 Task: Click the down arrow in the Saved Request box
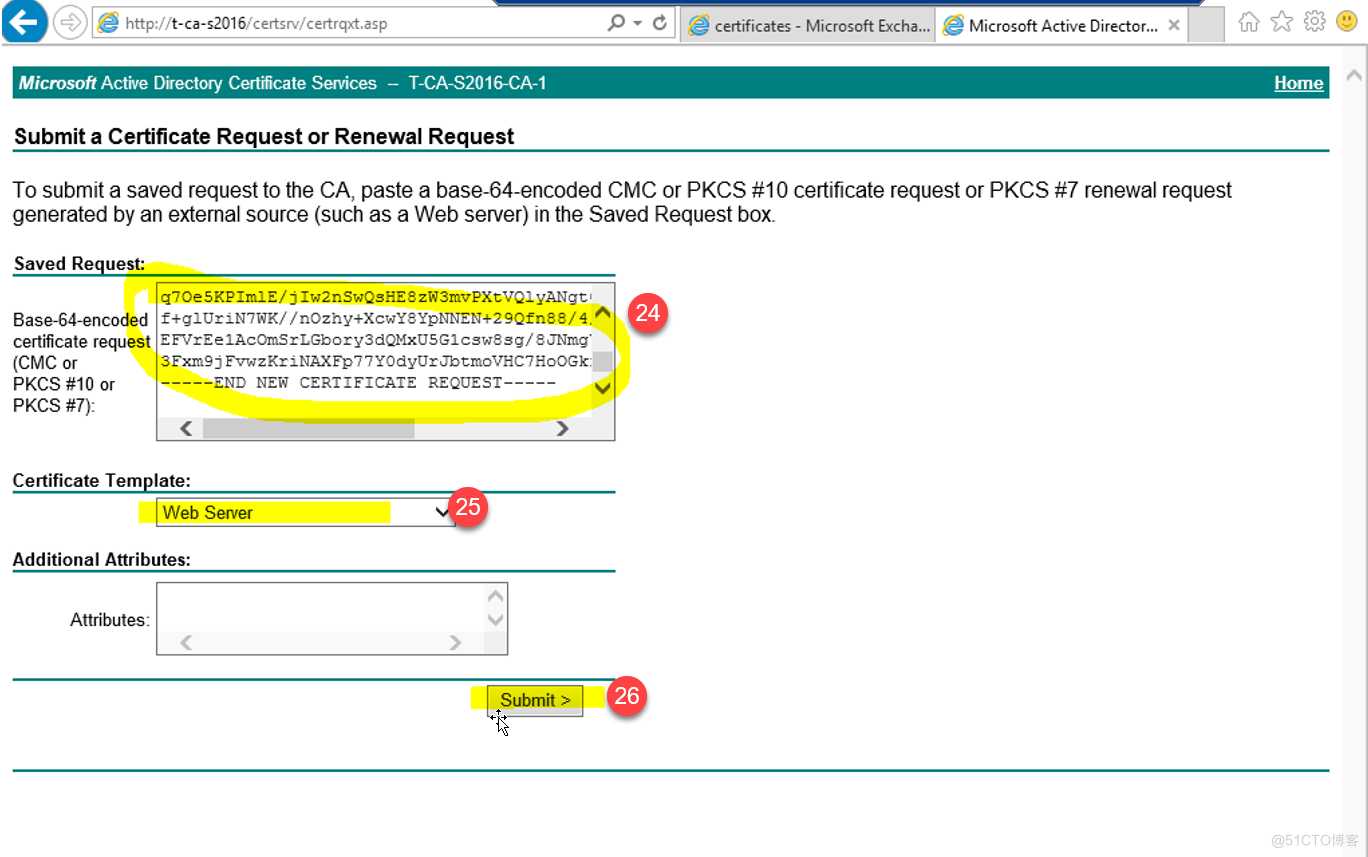coord(603,386)
